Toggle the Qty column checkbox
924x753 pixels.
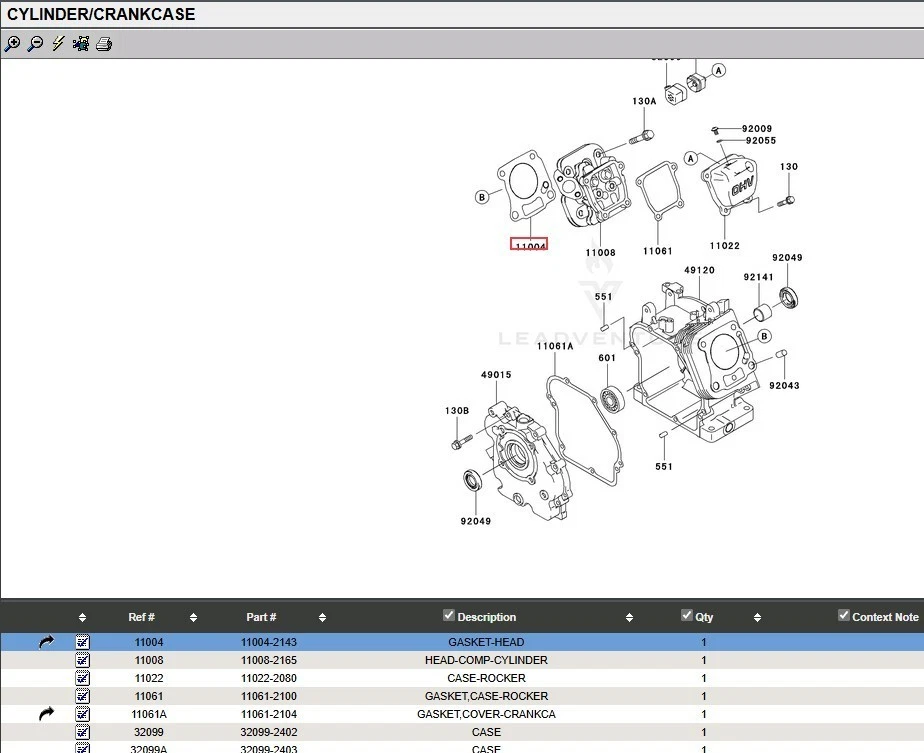[686, 615]
